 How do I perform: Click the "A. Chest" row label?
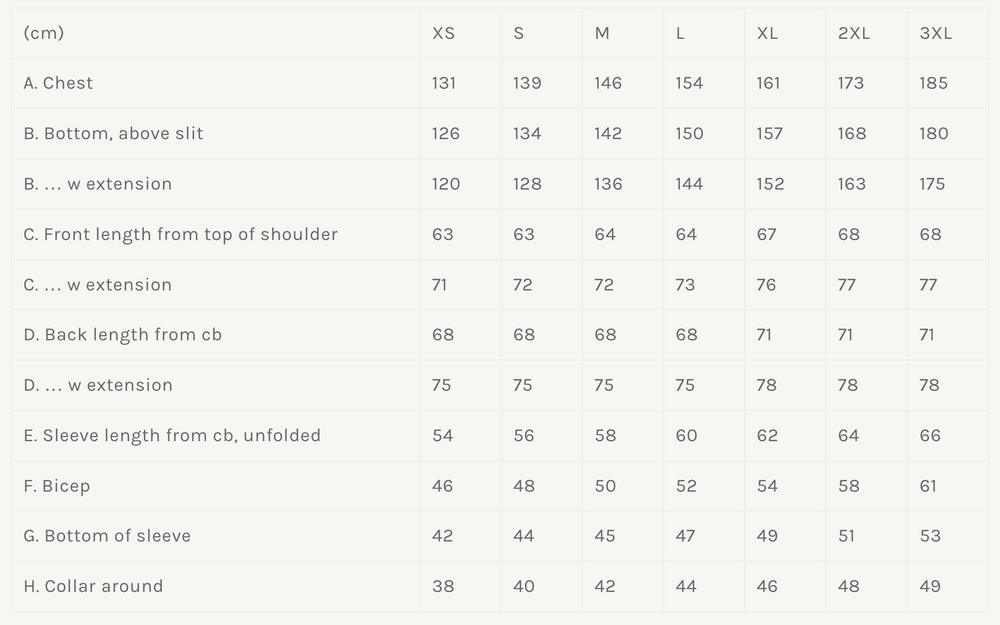58,83
